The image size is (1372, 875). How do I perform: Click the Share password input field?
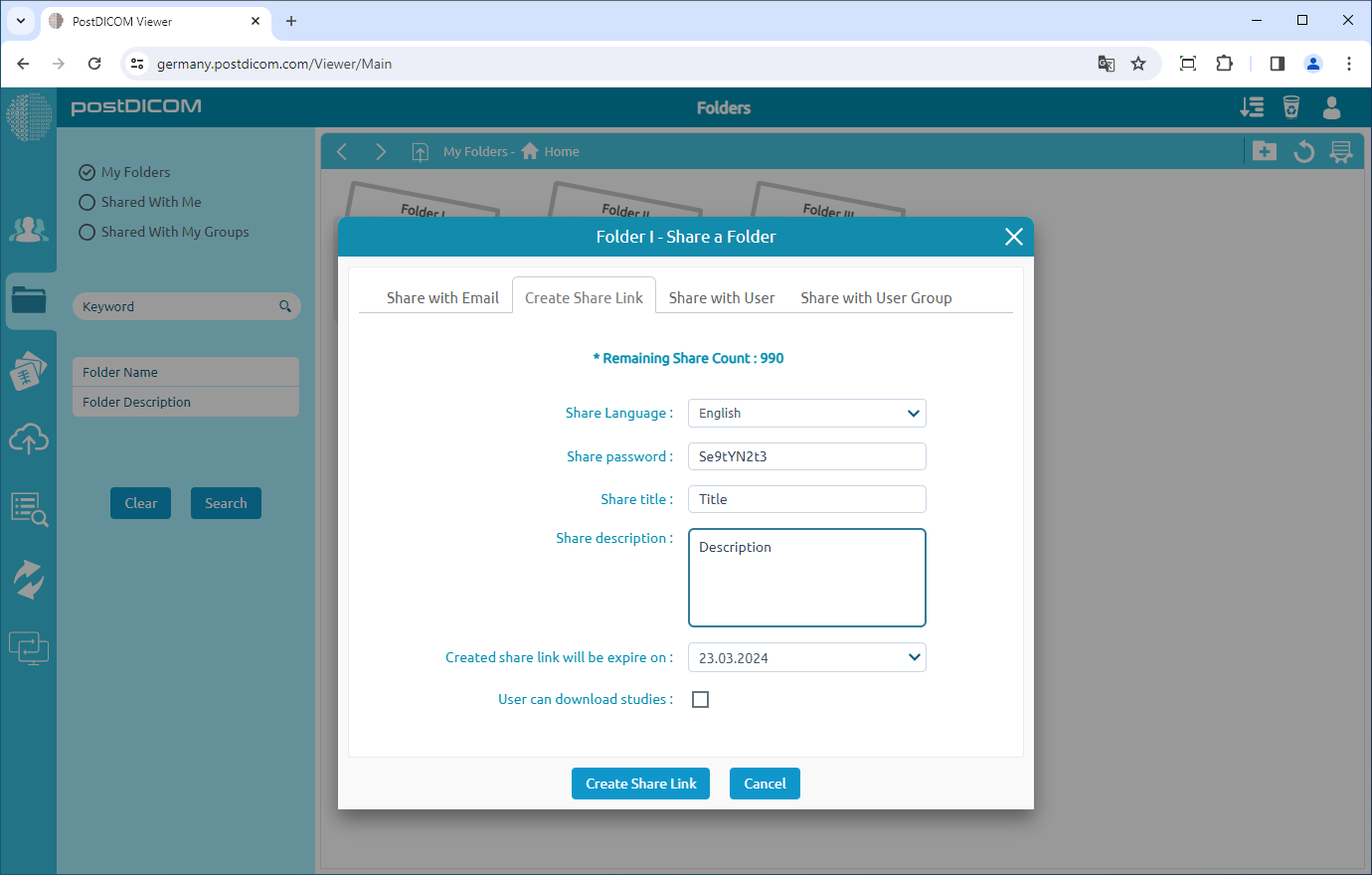806,456
